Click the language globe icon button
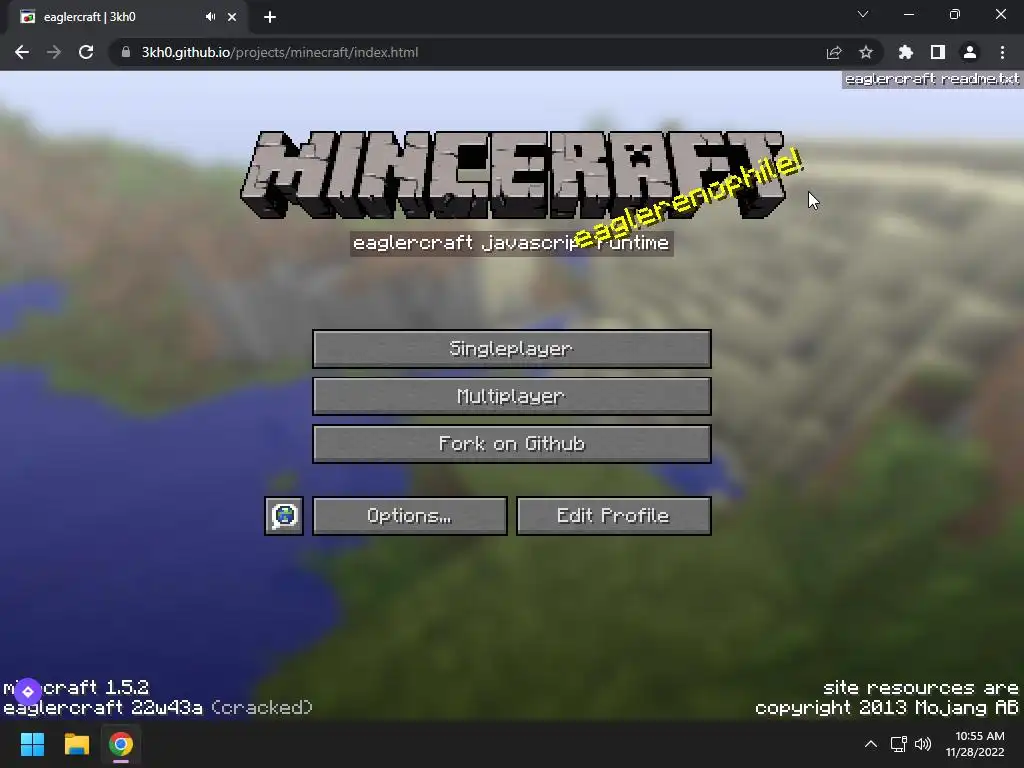 [x=284, y=516]
